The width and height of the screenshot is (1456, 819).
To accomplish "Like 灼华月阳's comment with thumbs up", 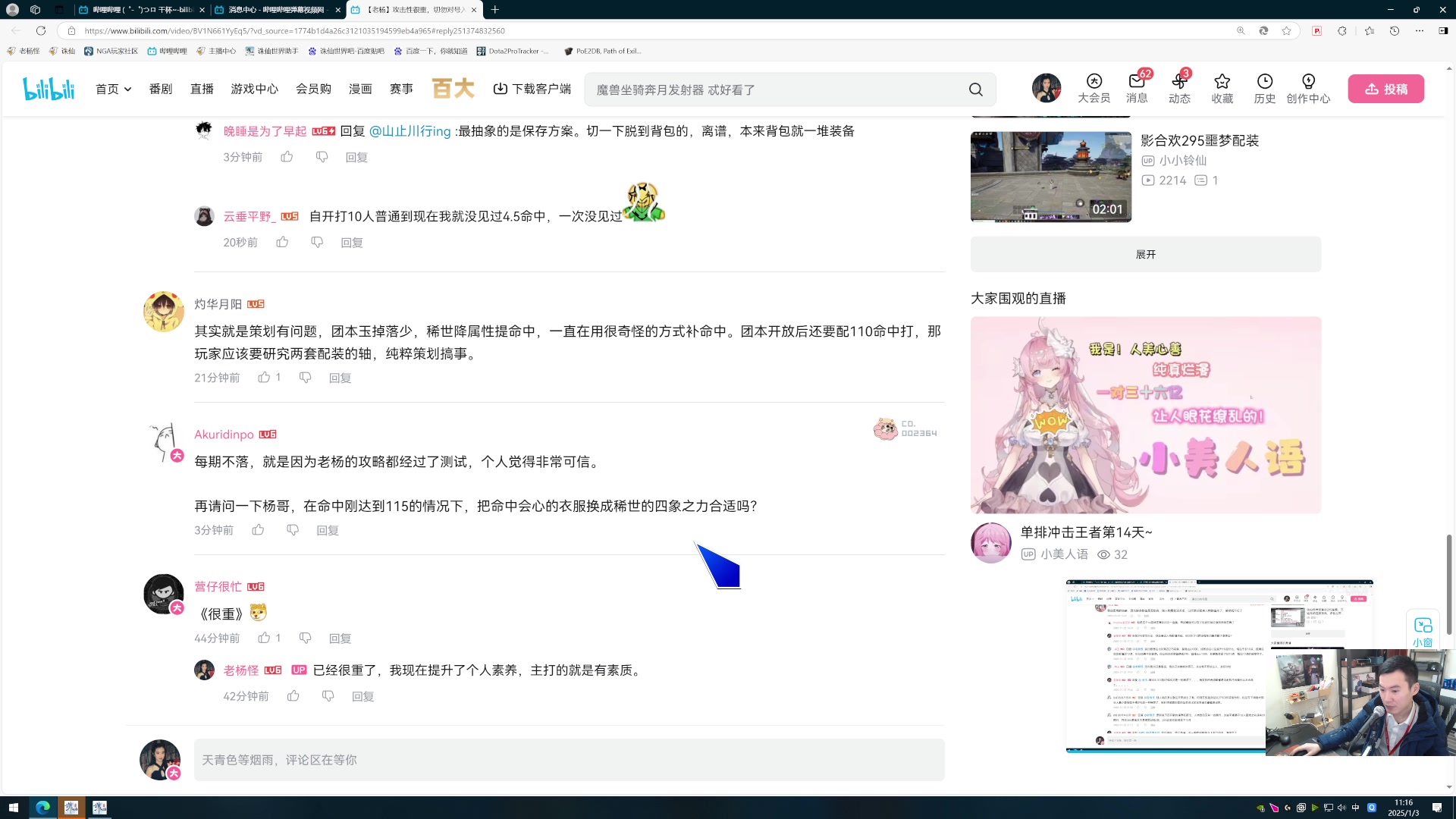I will click(x=263, y=377).
